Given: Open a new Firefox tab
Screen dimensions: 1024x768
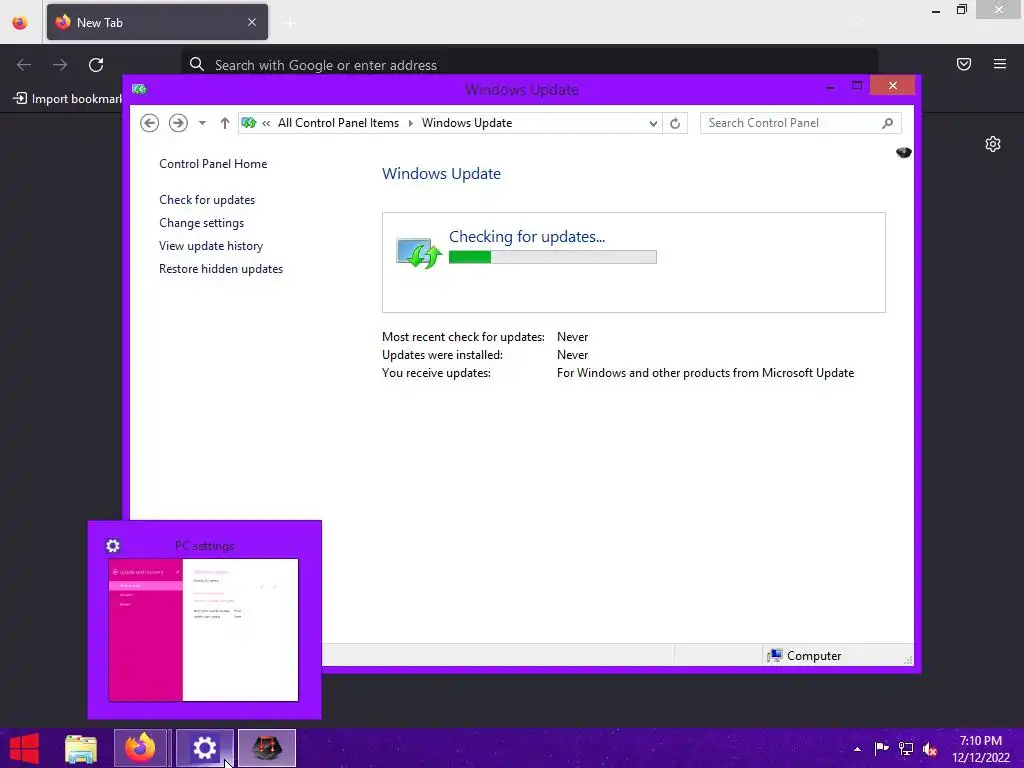Looking at the screenshot, I should tap(291, 23).
